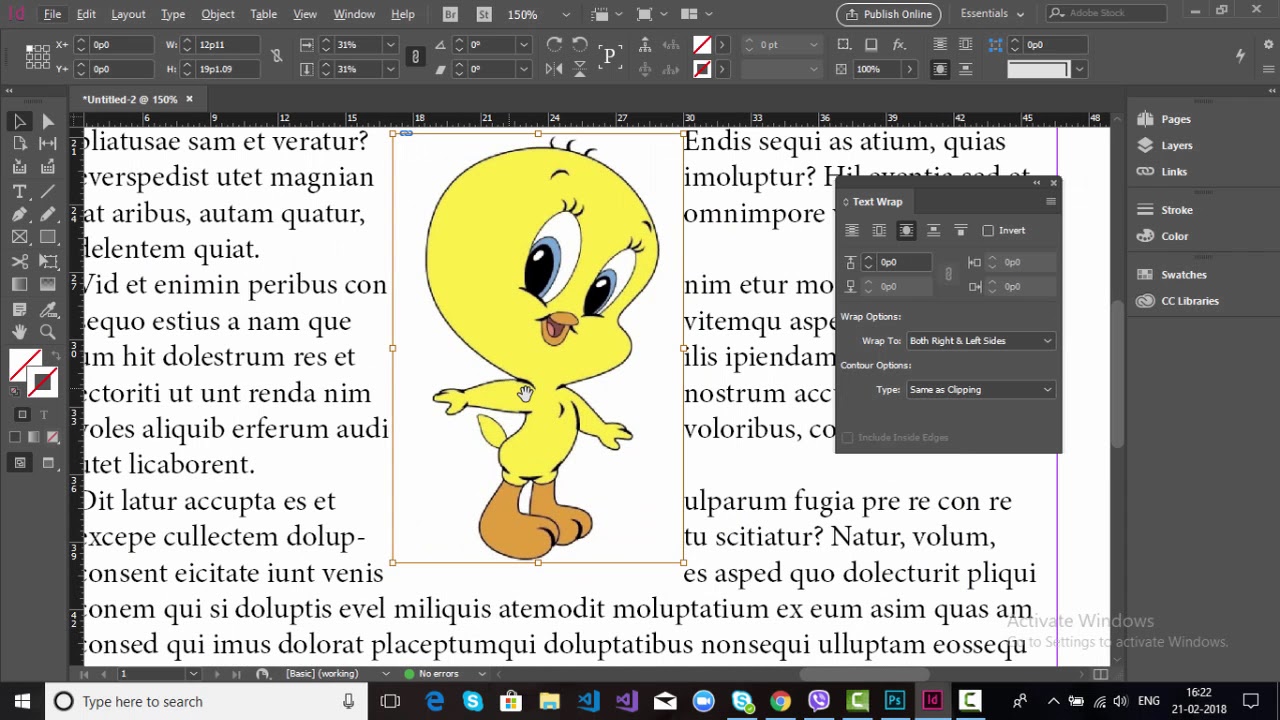This screenshot has height=720, width=1280.
Task: Choose the Gap tool
Action: click(48, 144)
